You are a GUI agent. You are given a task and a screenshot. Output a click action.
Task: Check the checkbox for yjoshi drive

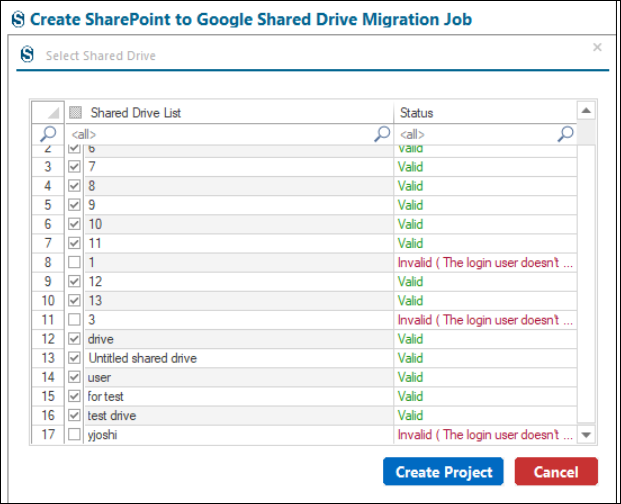coord(74,434)
